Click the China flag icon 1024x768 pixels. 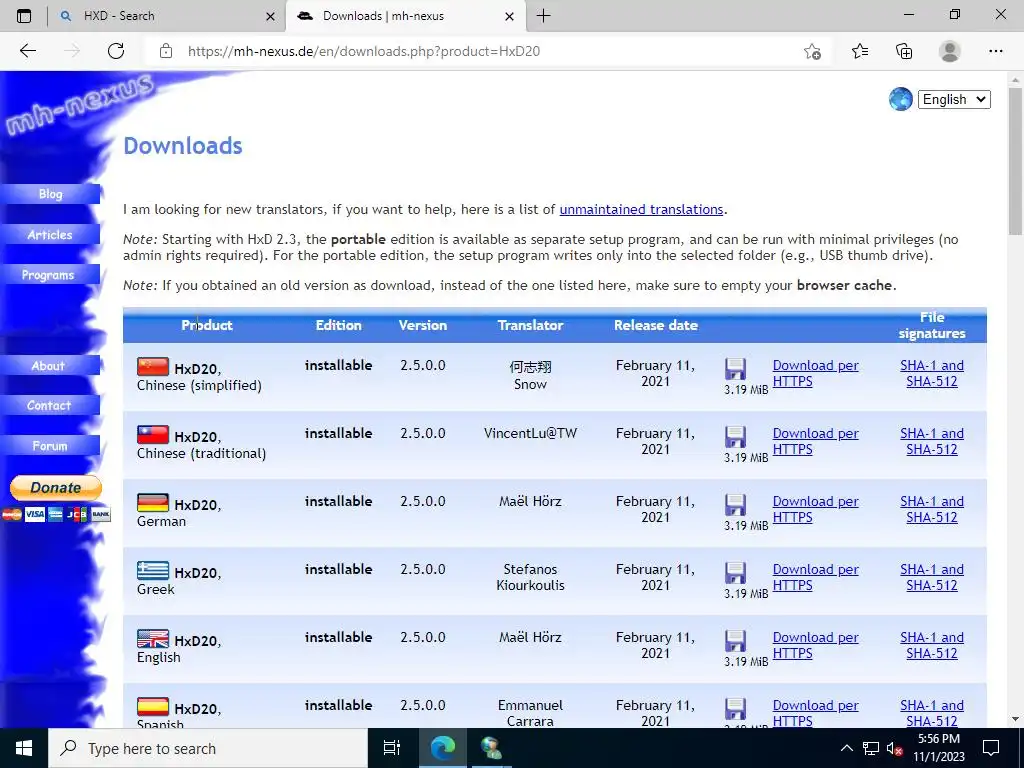(153, 366)
